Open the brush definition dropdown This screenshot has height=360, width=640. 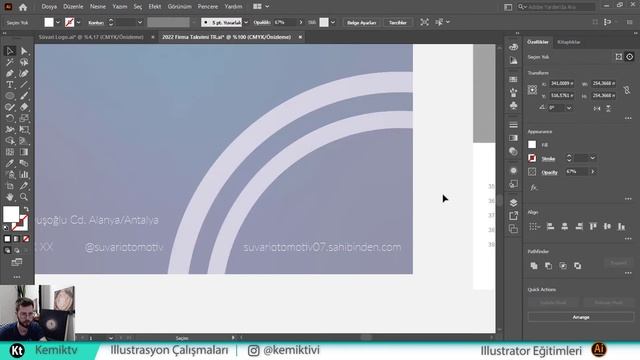coord(246,22)
